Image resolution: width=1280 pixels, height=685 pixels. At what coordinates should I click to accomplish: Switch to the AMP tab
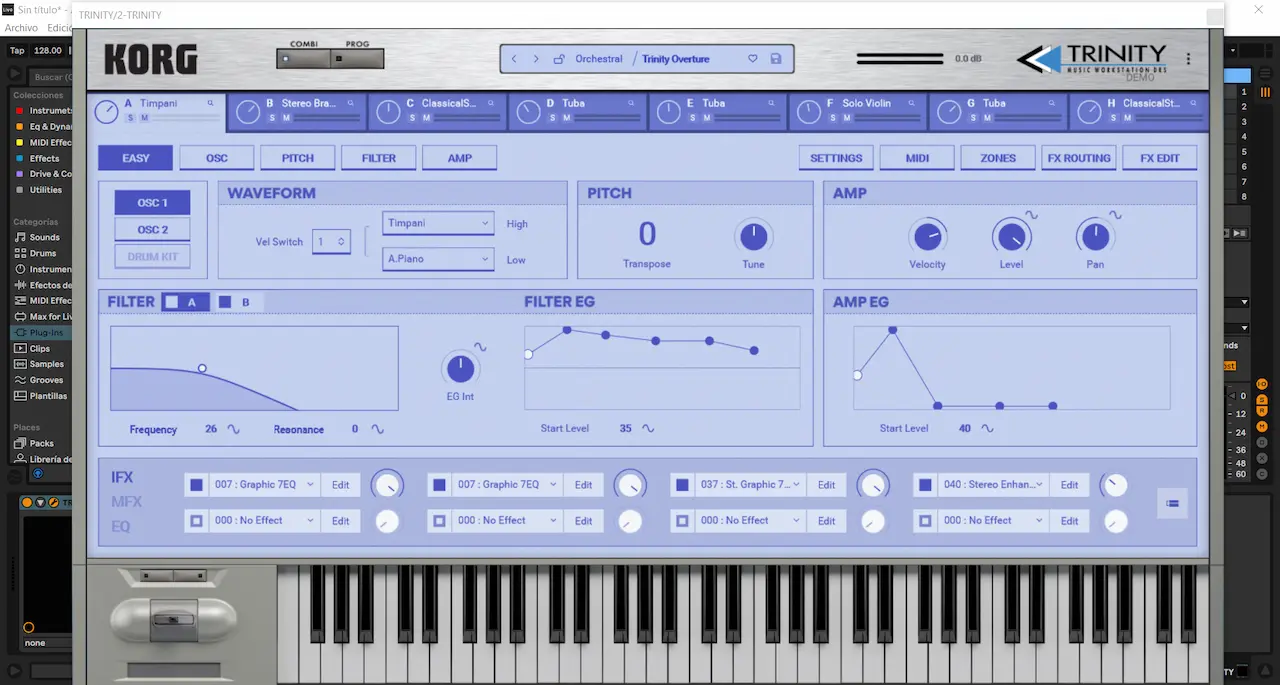pos(460,158)
